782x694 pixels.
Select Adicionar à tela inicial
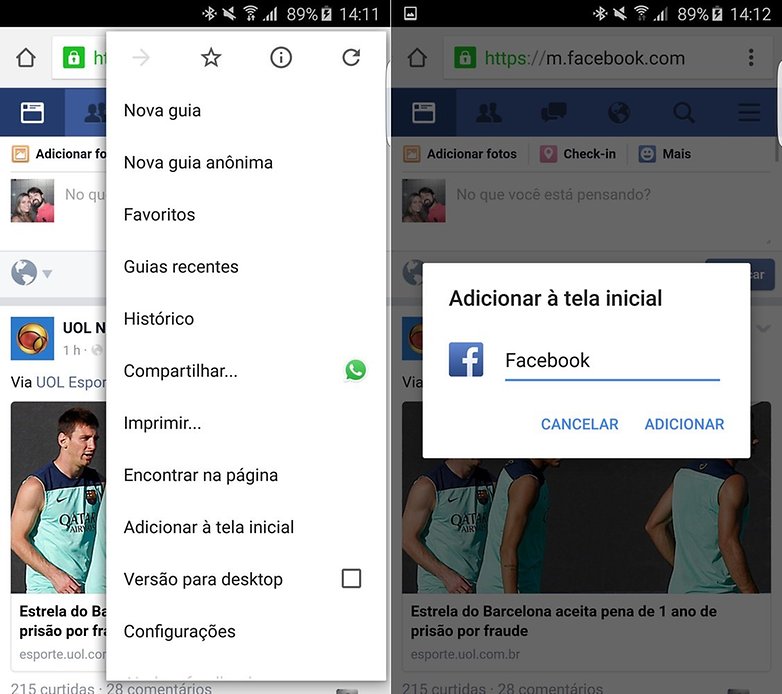tap(246, 527)
